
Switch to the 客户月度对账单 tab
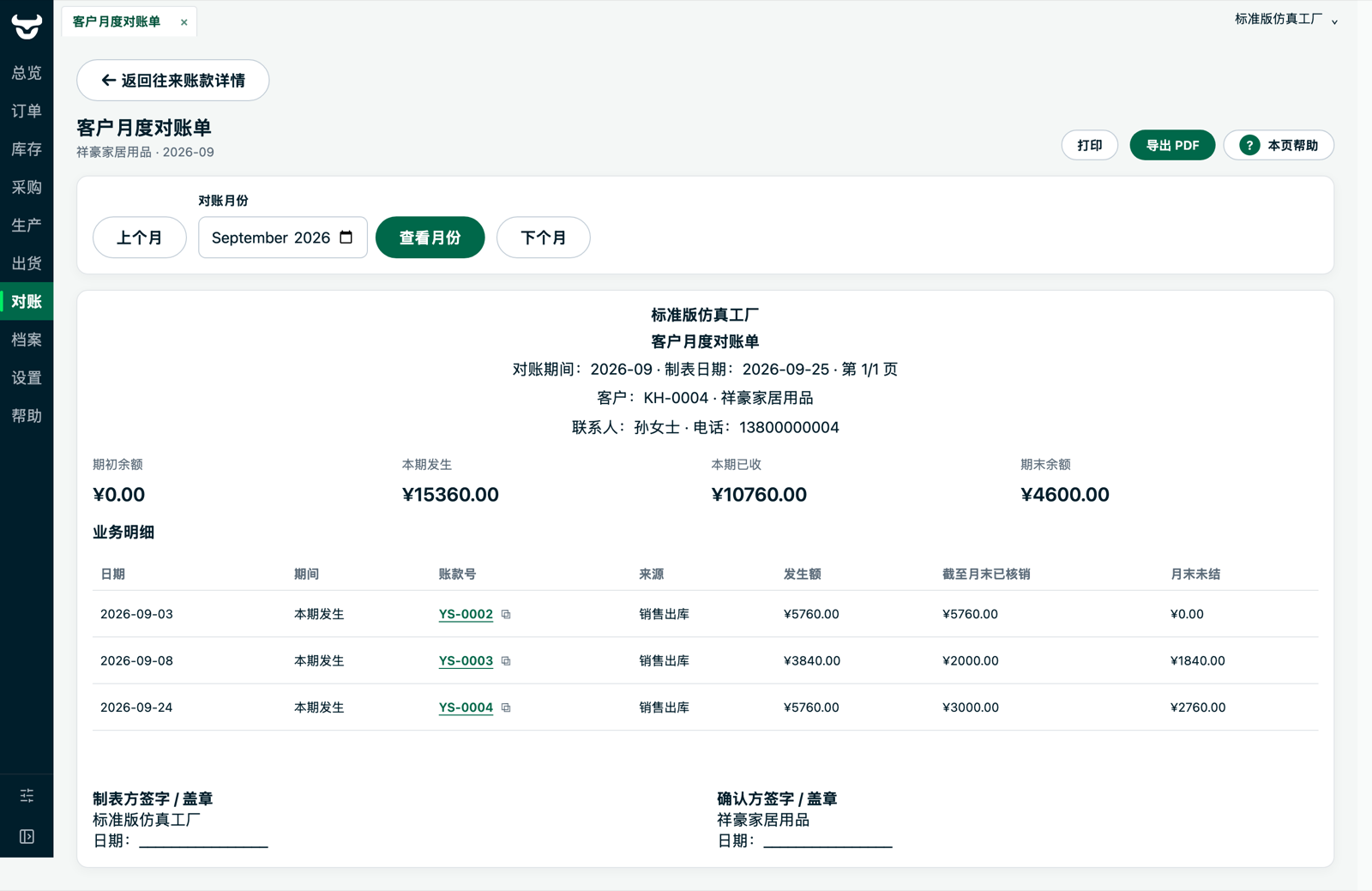[117, 21]
